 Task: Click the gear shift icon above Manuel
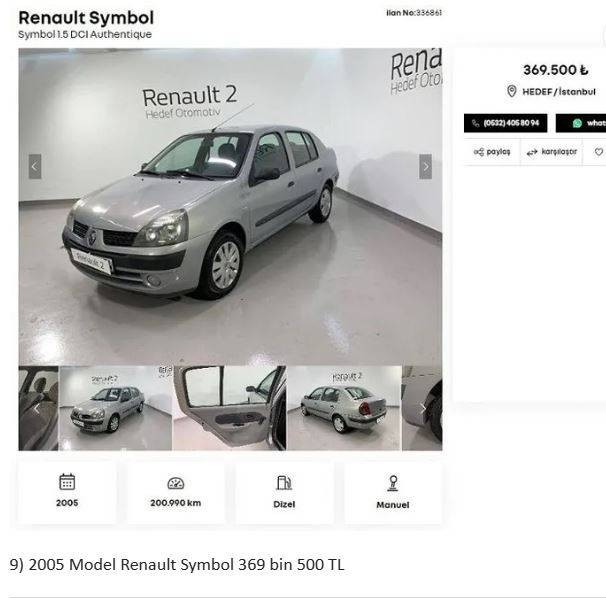coord(393,483)
